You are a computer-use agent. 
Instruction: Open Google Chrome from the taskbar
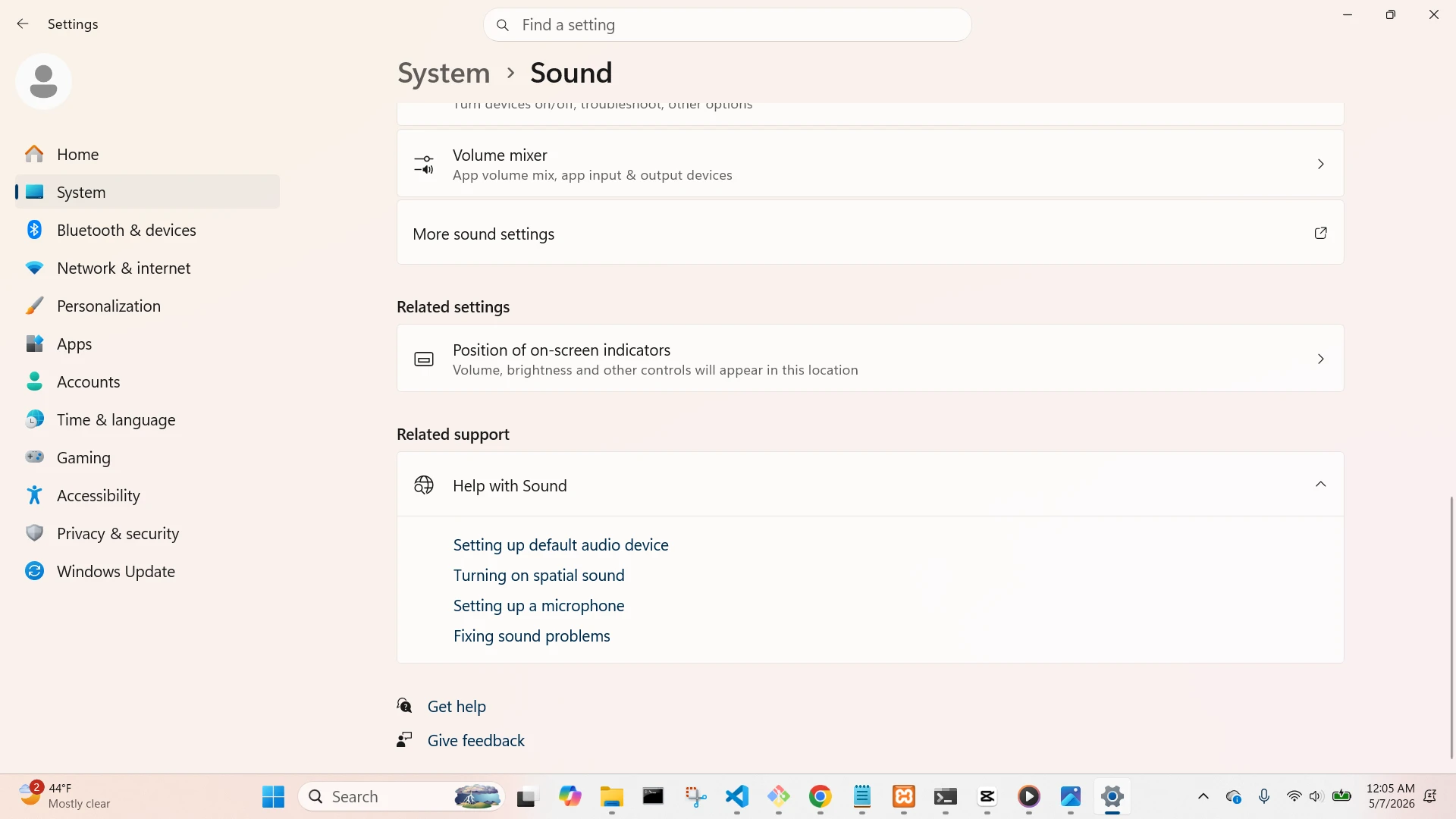pyautogui.click(x=820, y=796)
